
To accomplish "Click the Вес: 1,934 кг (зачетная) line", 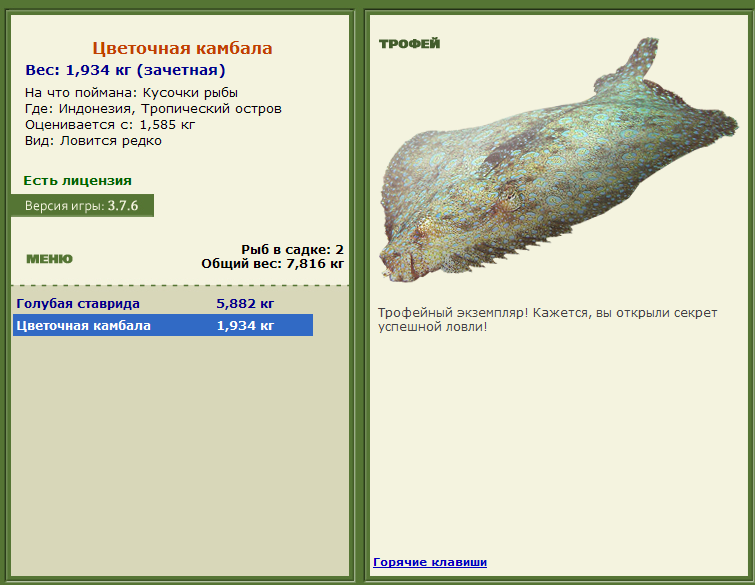I will [x=125, y=70].
